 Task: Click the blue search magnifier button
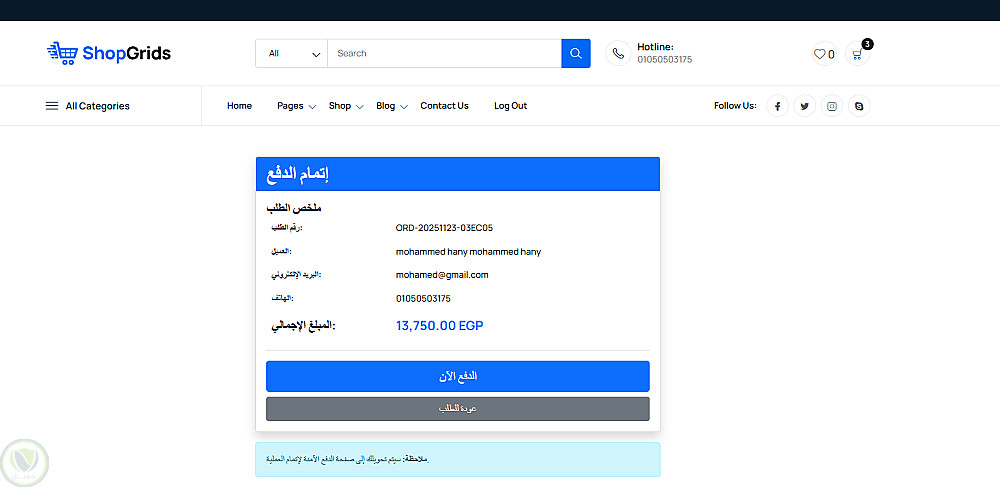pyautogui.click(x=576, y=54)
